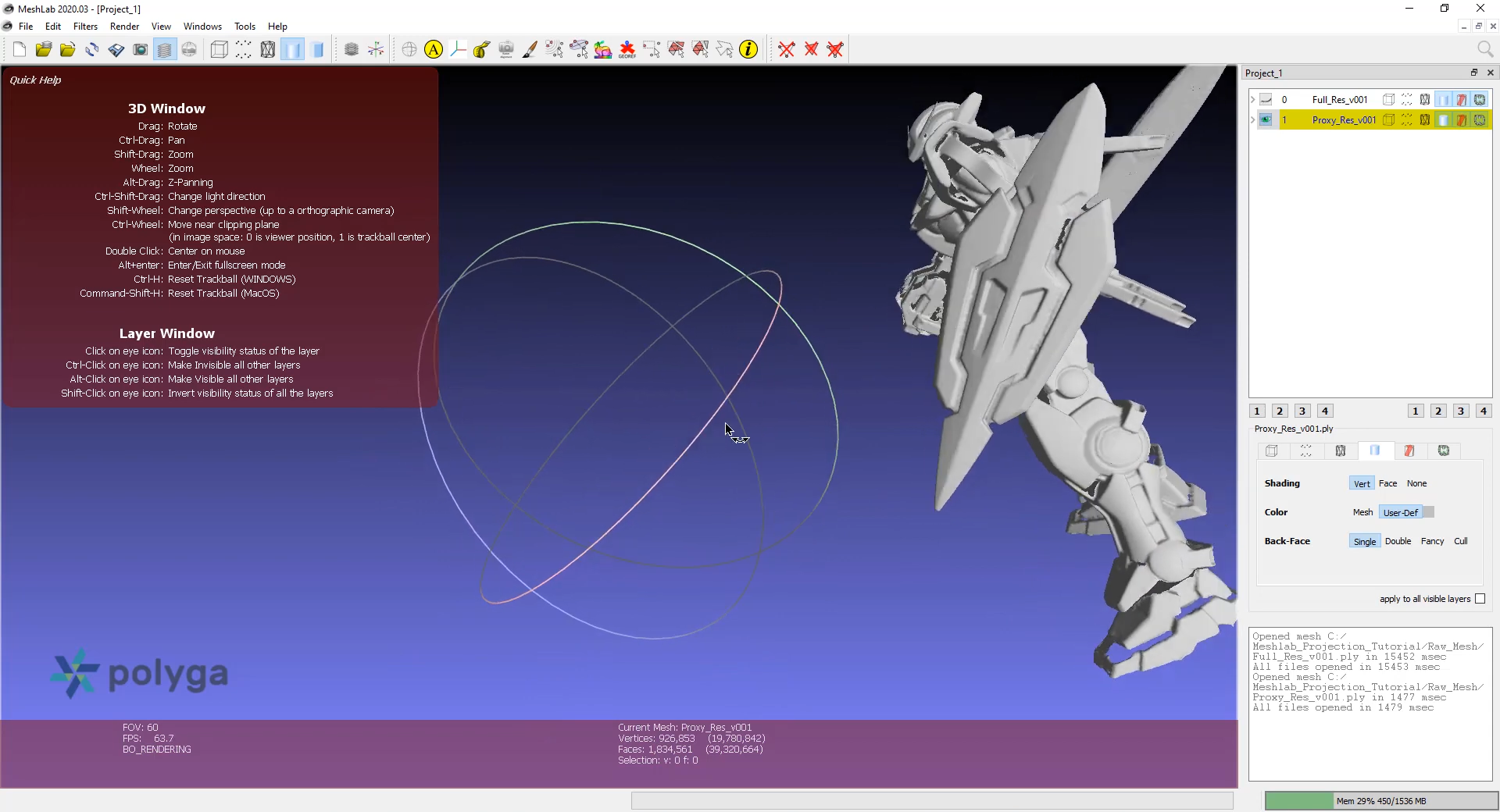The width and height of the screenshot is (1500, 812).
Task: Click the last red X delete icon
Action: tap(835, 50)
